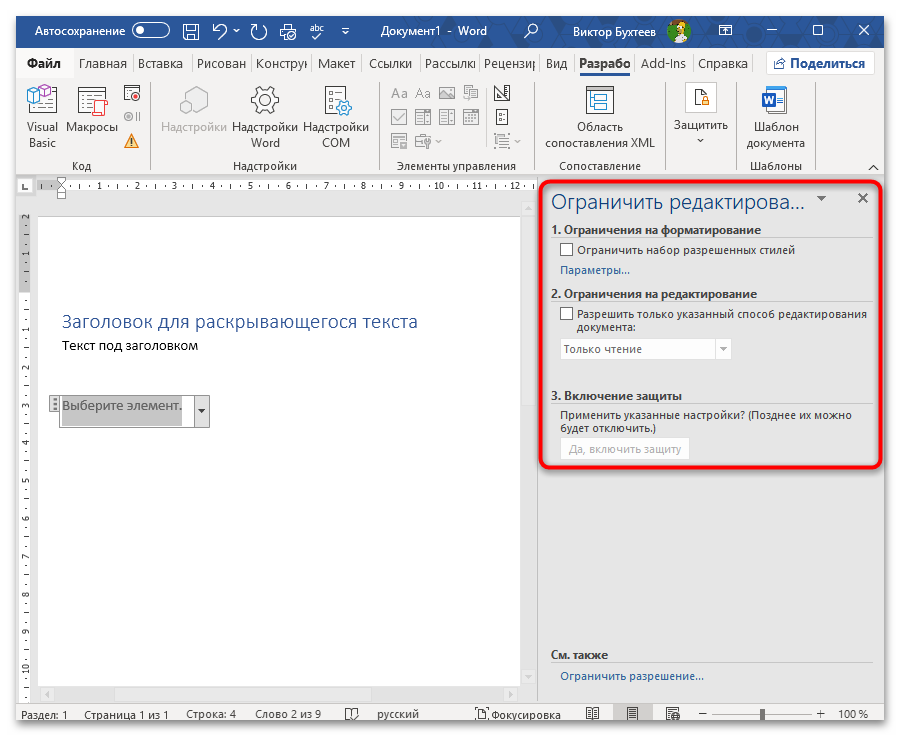Screen dimensions: 900x736
Task: Click the Parameters (Параметры...) link
Action: 595,270
